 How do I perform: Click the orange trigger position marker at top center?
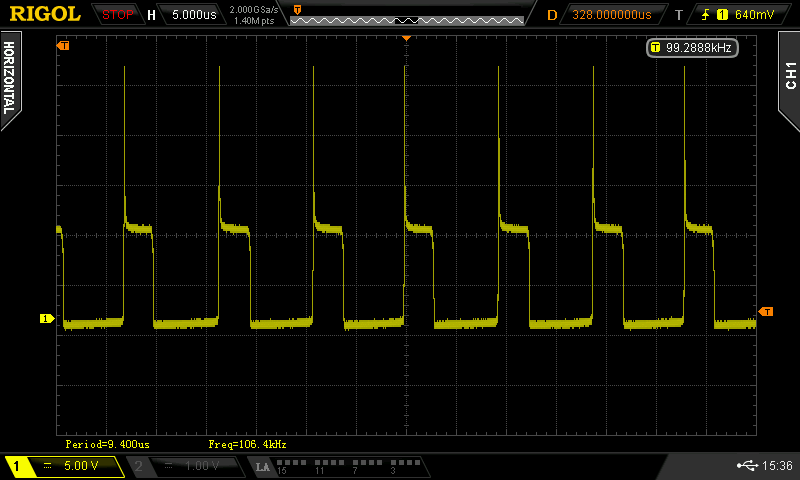pos(406,37)
